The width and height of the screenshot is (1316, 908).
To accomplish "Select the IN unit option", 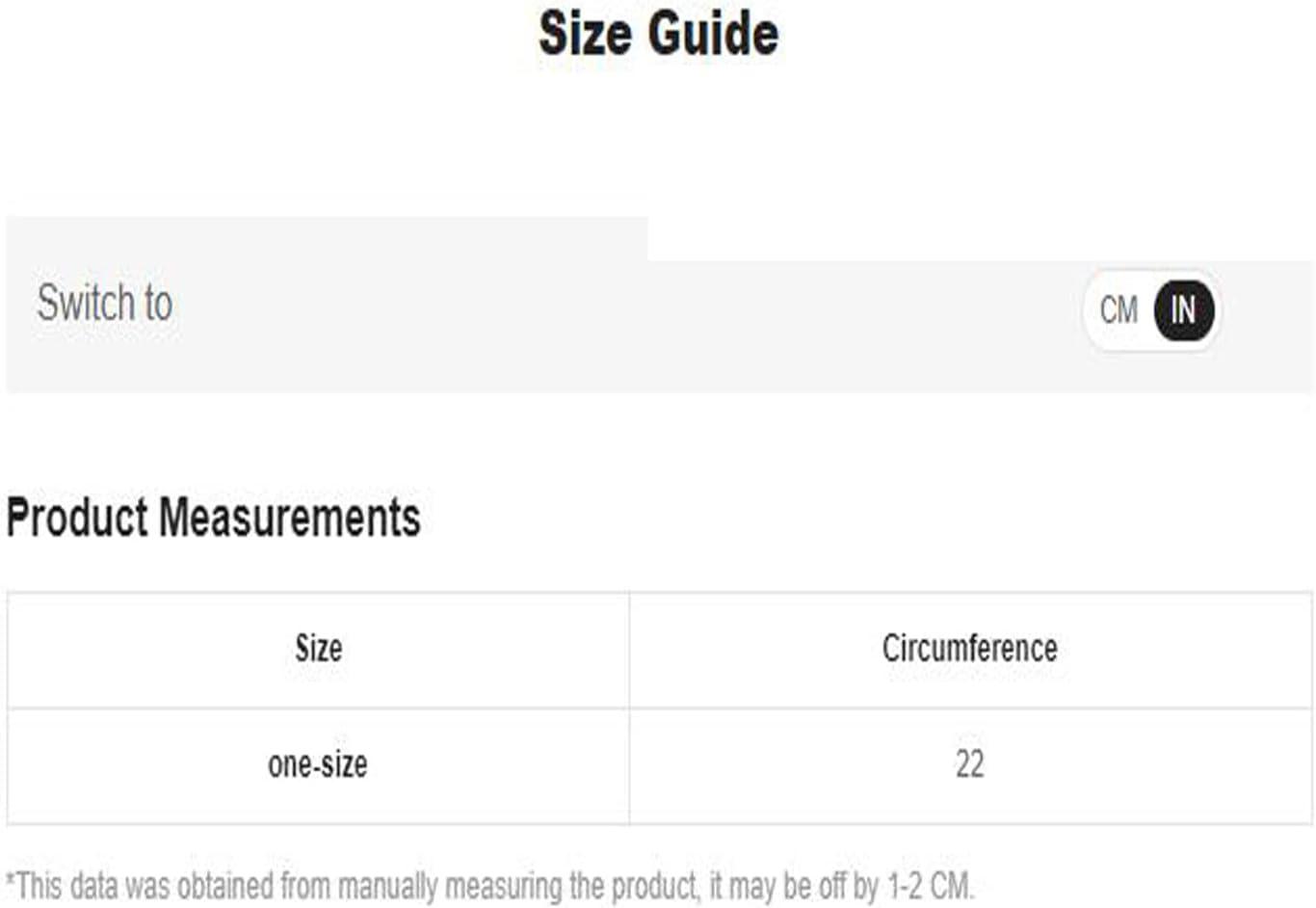I will click(1183, 310).
